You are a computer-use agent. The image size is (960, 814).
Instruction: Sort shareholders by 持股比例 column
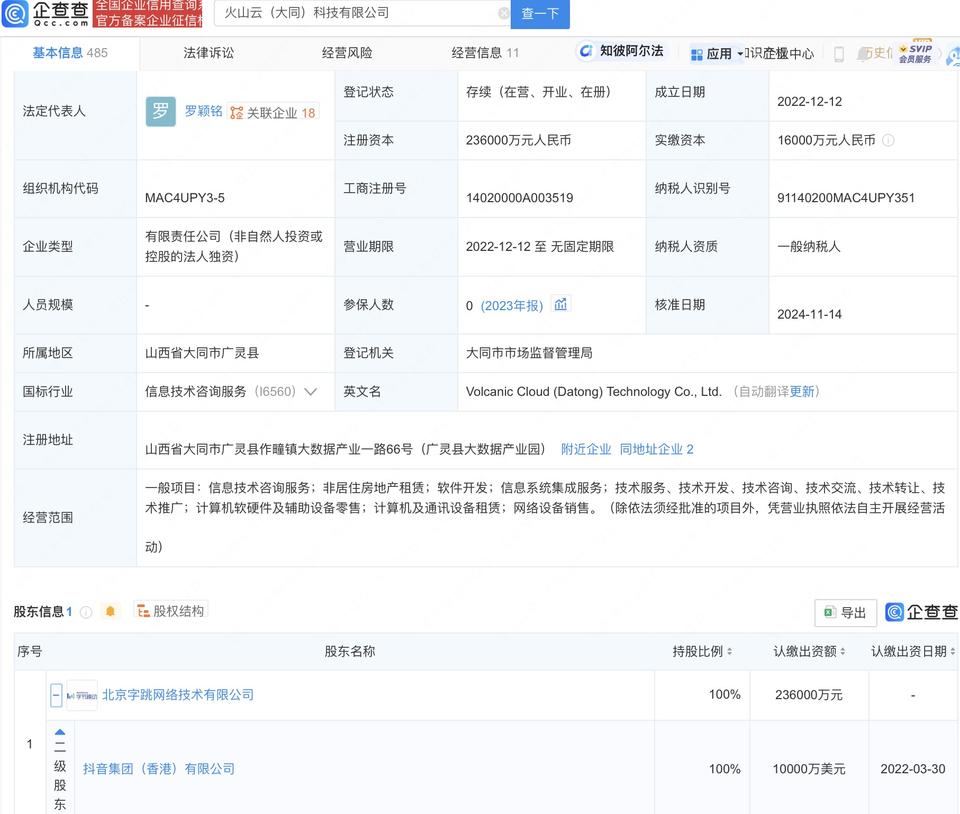(x=702, y=652)
